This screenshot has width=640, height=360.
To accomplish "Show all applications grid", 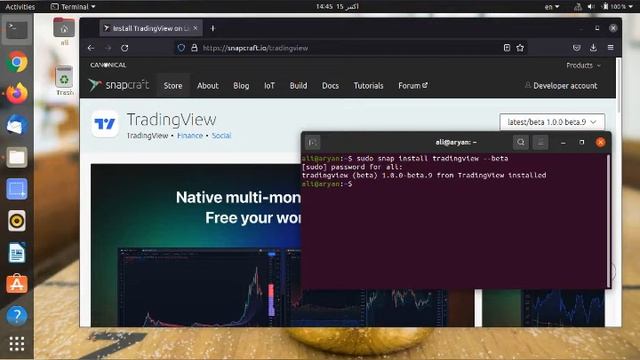I will pos(17,344).
